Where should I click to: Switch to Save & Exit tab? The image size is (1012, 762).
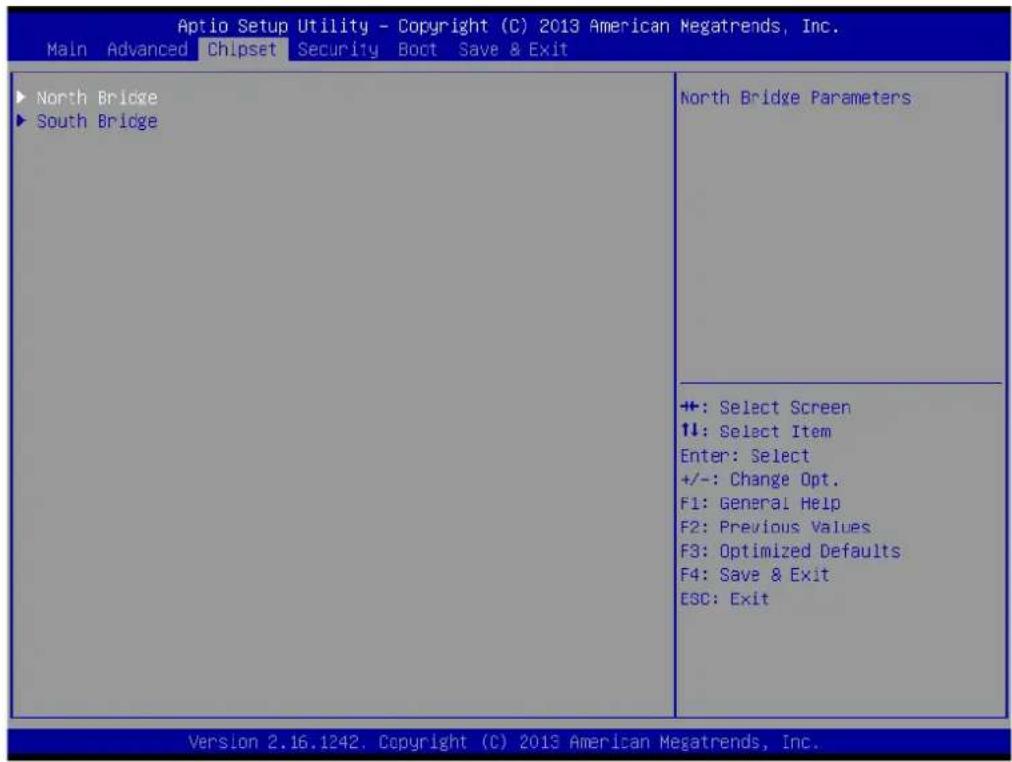[513, 50]
